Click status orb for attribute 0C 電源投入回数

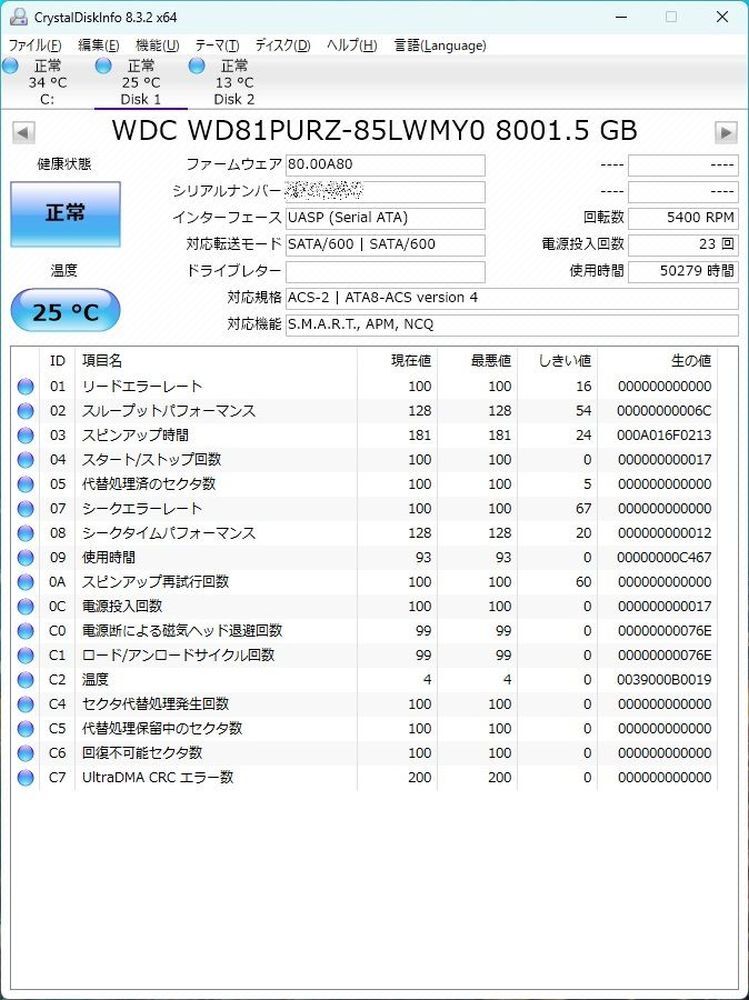click(x=26, y=607)
